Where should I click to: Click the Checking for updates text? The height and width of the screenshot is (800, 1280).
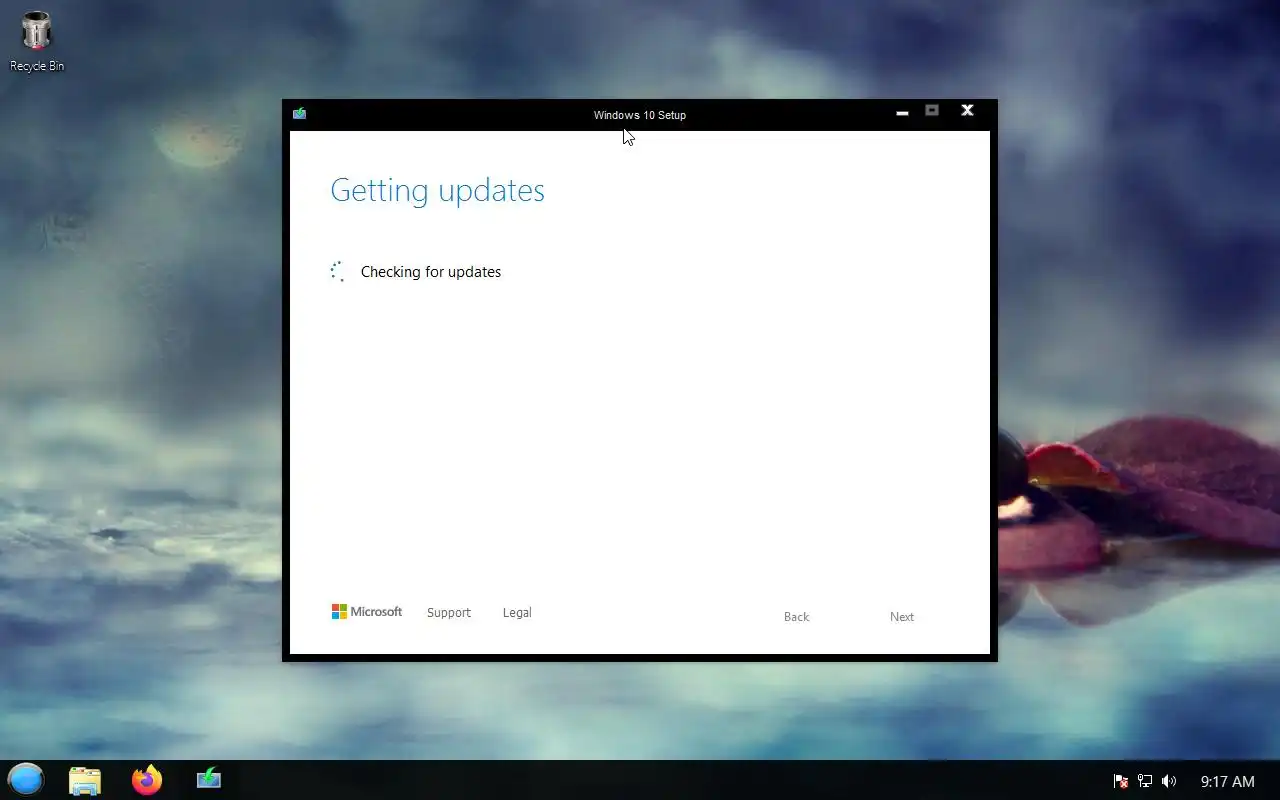tap(431, 271)
